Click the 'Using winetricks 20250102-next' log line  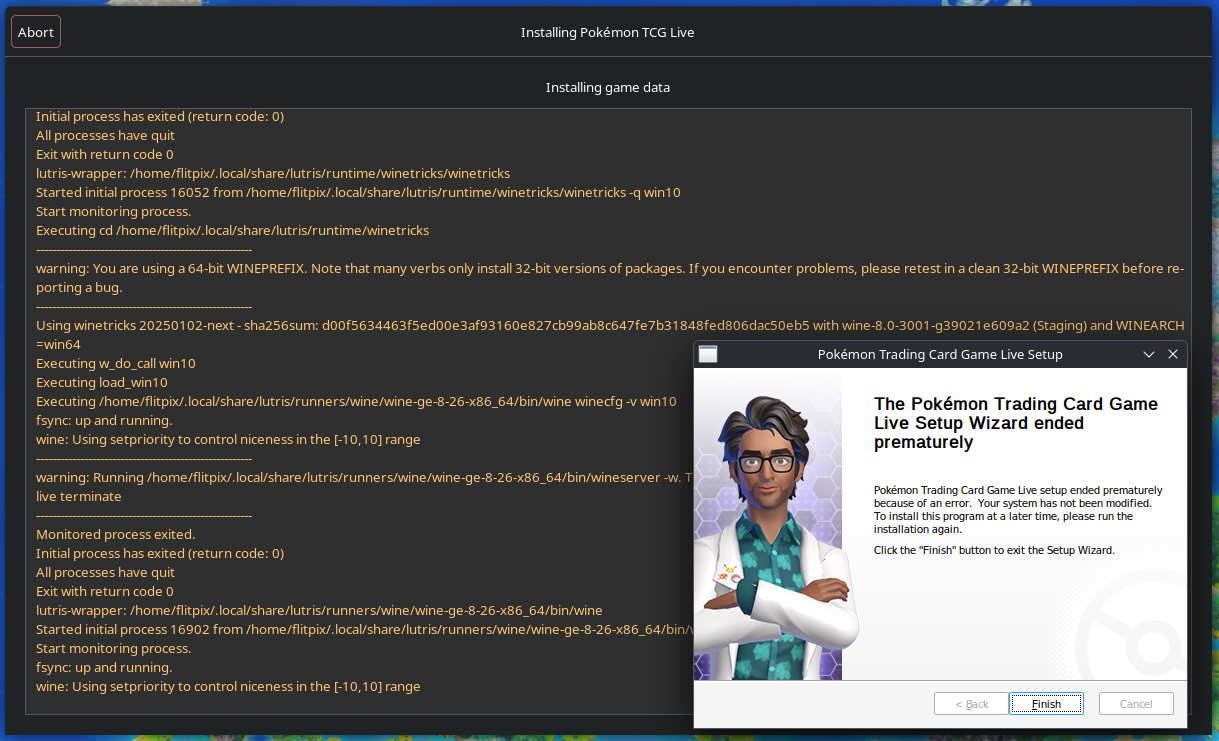coord(610,335)
